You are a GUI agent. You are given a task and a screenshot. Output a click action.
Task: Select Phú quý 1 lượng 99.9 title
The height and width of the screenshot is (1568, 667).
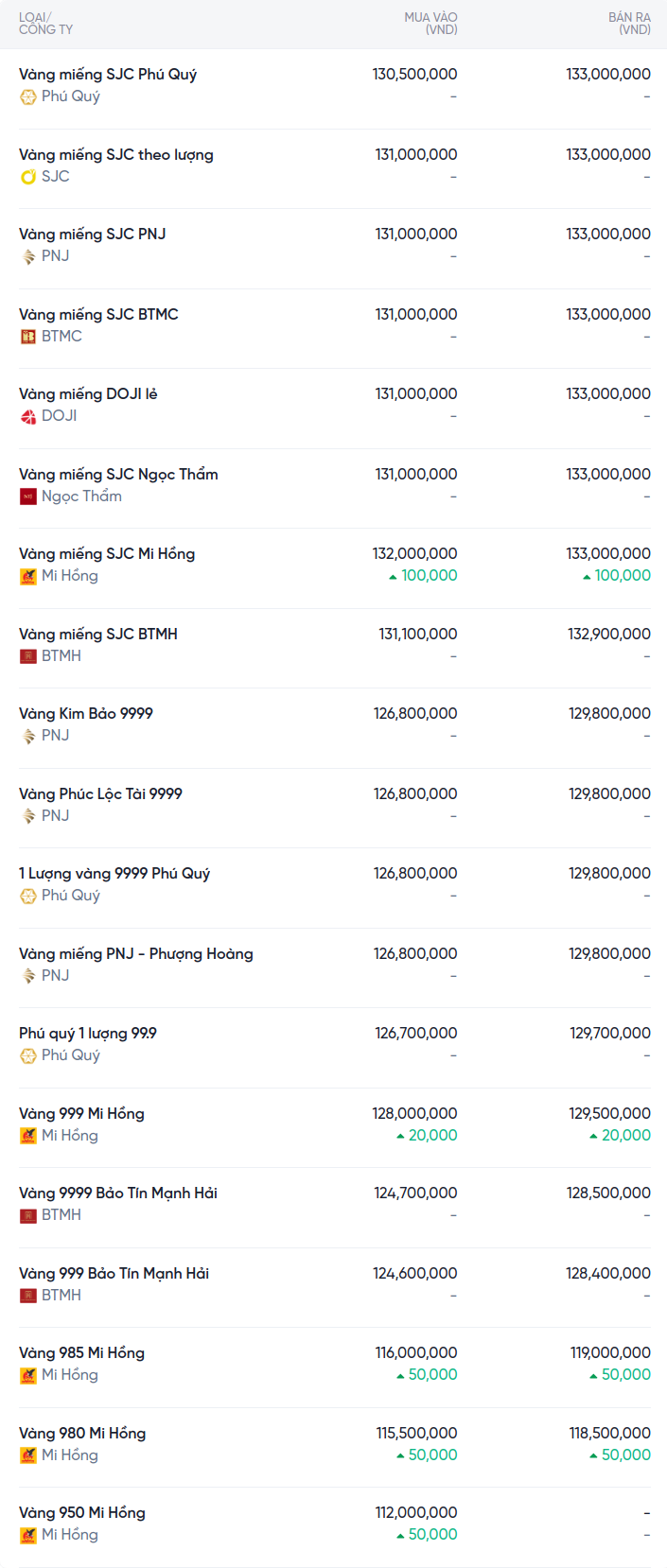(88, 1033)
